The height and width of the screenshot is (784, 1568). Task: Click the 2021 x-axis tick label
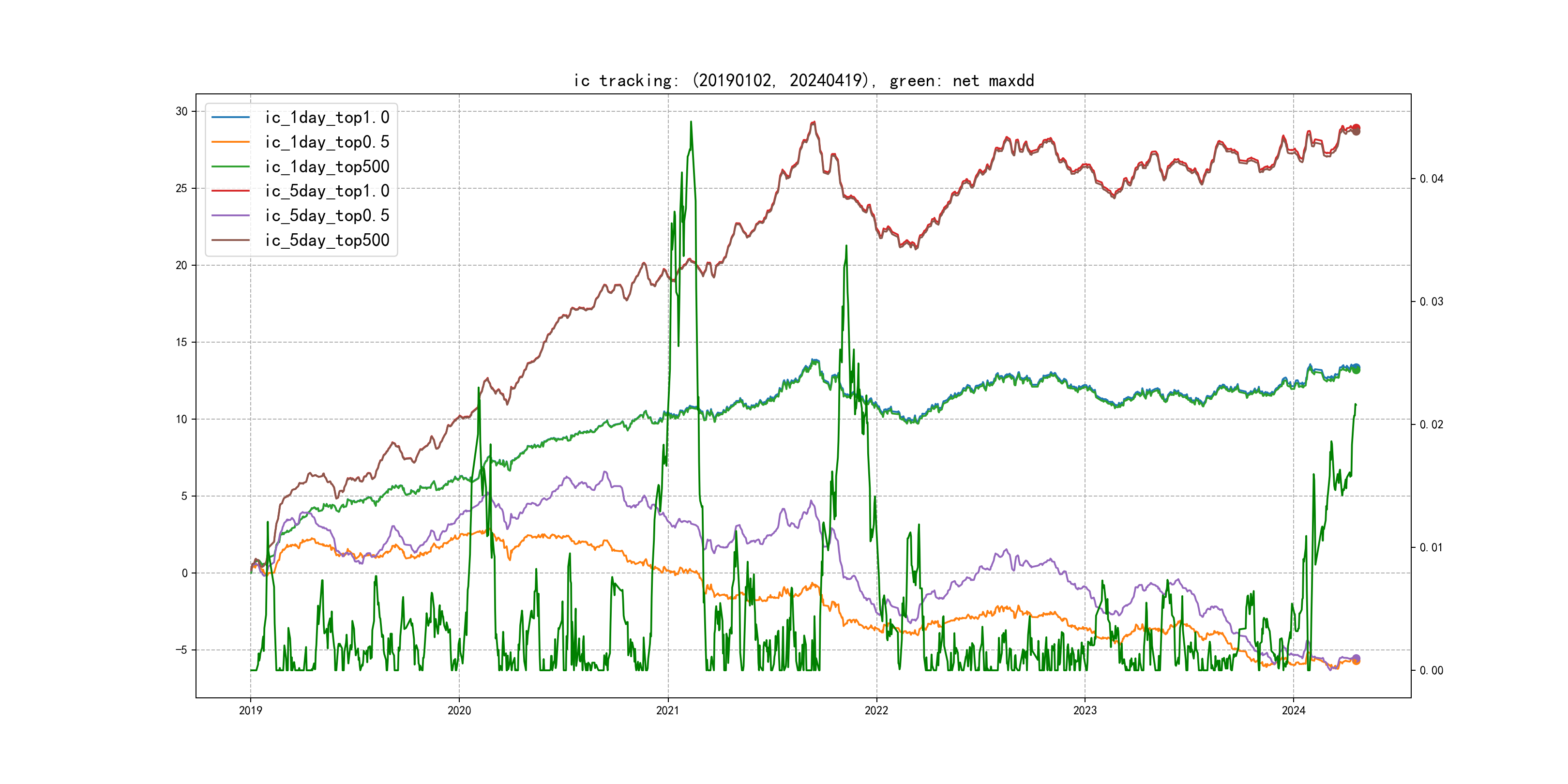[668, 710]
